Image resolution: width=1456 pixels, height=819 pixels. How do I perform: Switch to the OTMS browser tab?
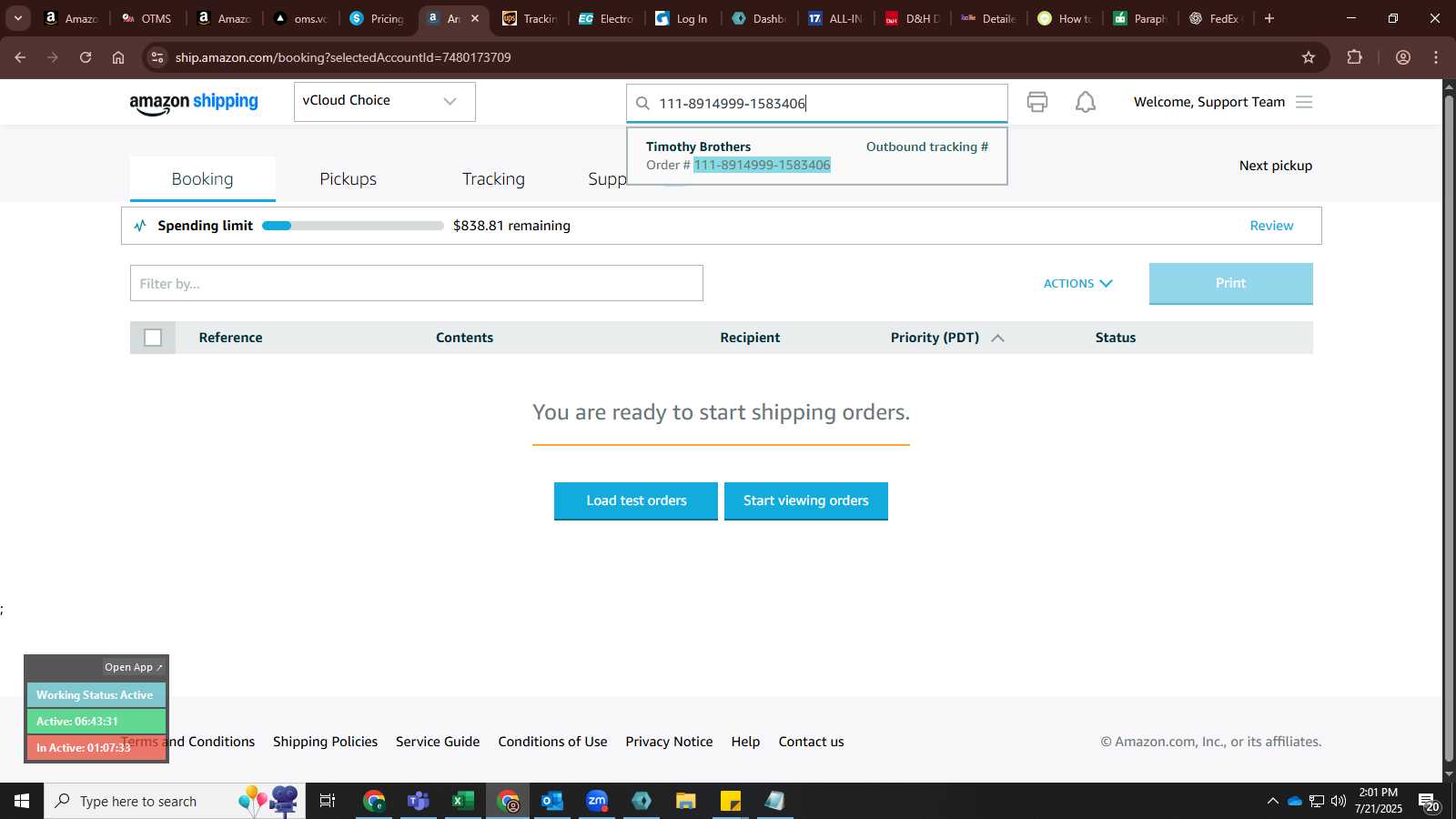tap(147, 18)
